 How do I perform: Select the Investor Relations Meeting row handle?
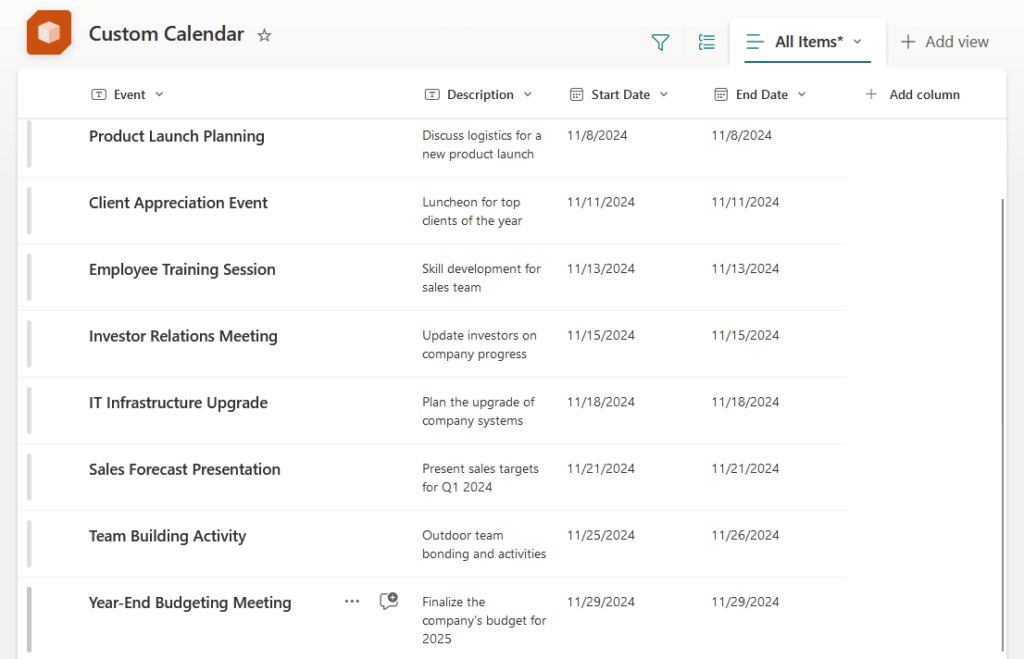29,344
